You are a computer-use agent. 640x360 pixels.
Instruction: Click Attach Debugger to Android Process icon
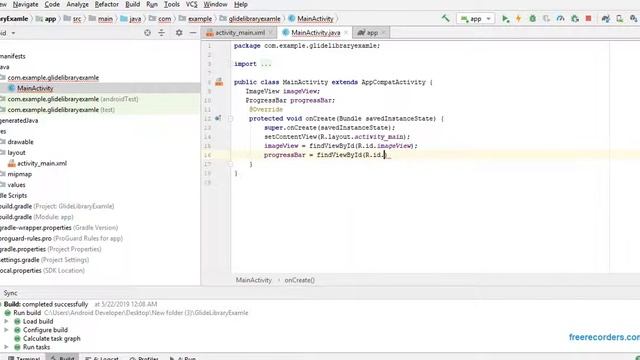(575, 19)
